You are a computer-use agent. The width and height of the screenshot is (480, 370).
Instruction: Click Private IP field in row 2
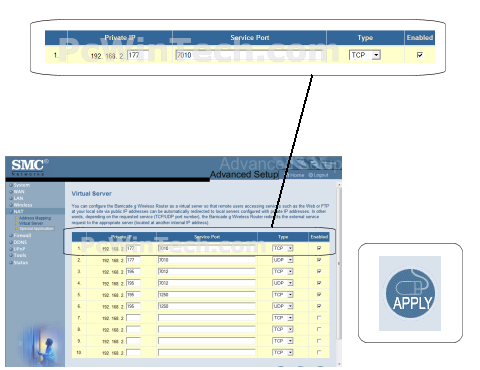(x=133, y=260)
